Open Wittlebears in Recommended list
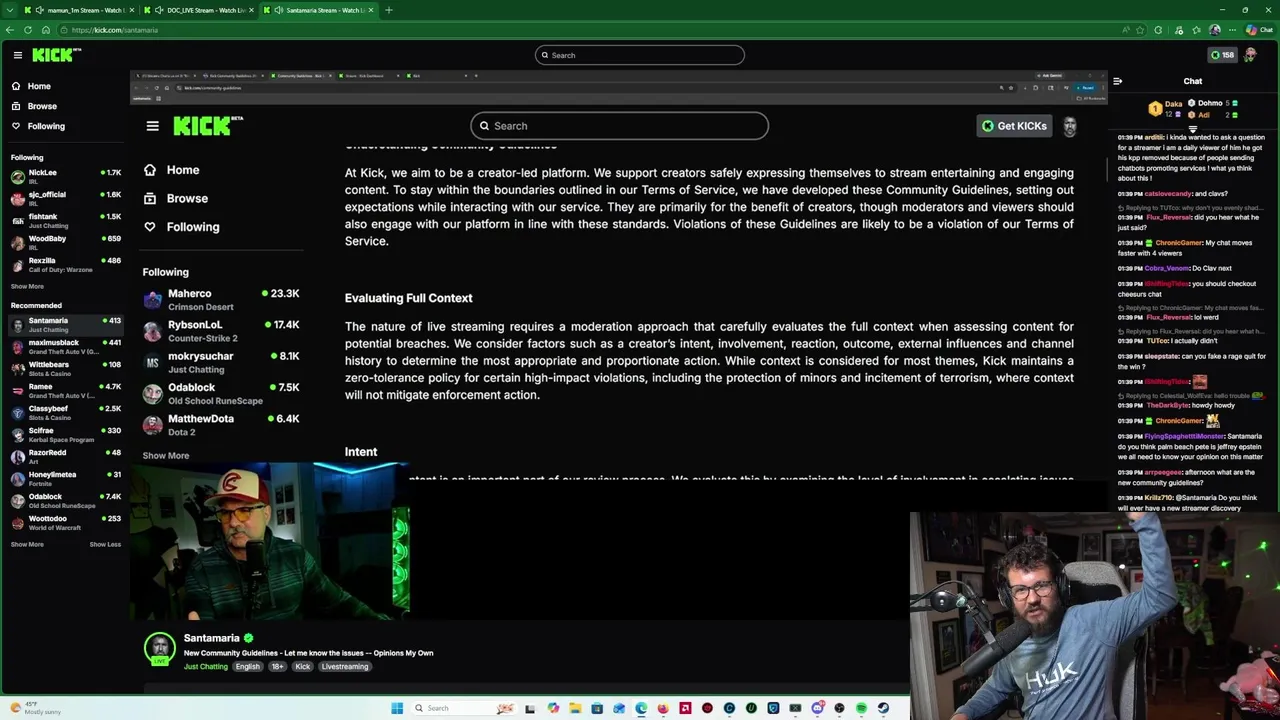This screenshot has height=720, width=1280. click(65, 368)
